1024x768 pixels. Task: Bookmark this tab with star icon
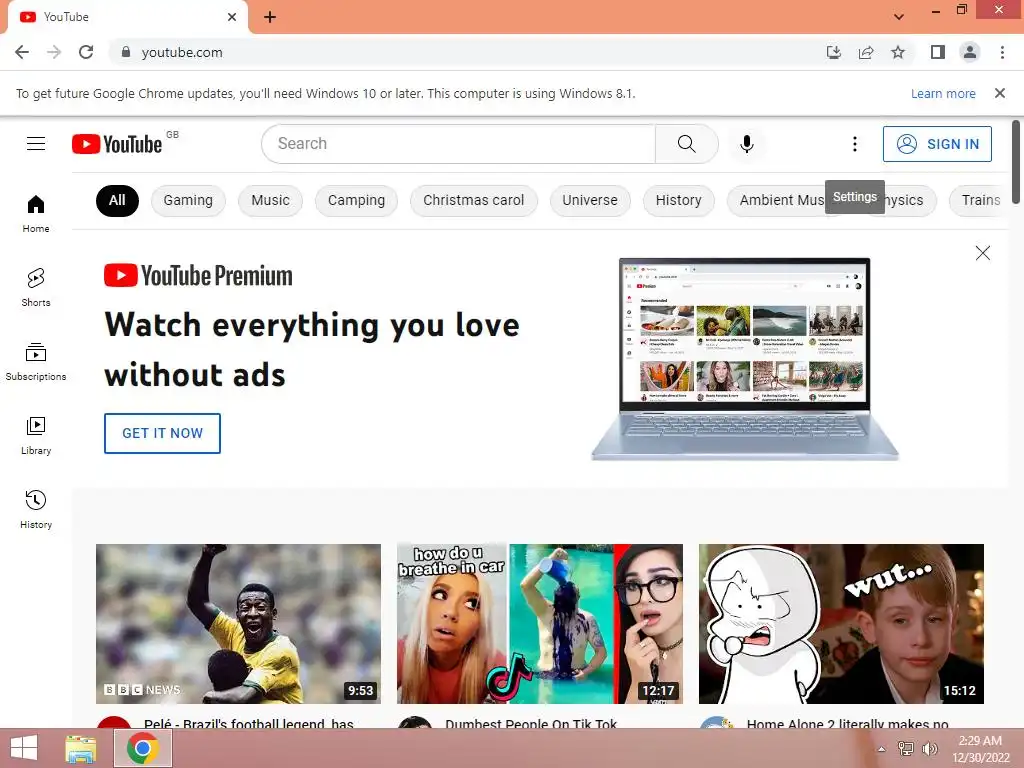(898, 52)
